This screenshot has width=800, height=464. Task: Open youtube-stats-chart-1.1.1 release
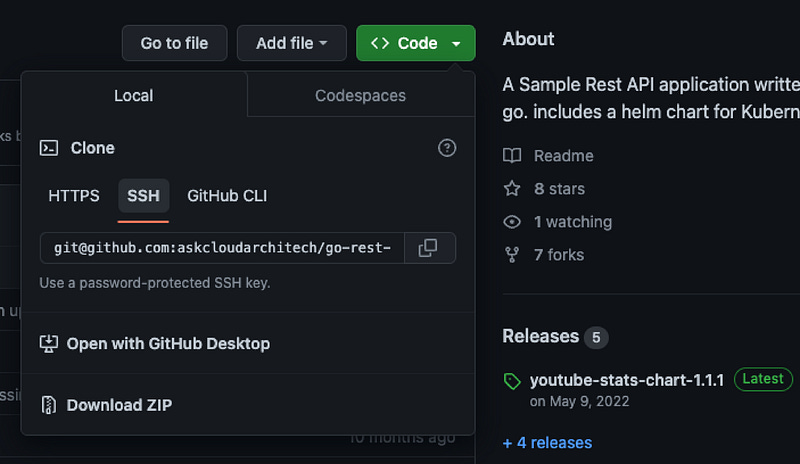tap(627, 380)
